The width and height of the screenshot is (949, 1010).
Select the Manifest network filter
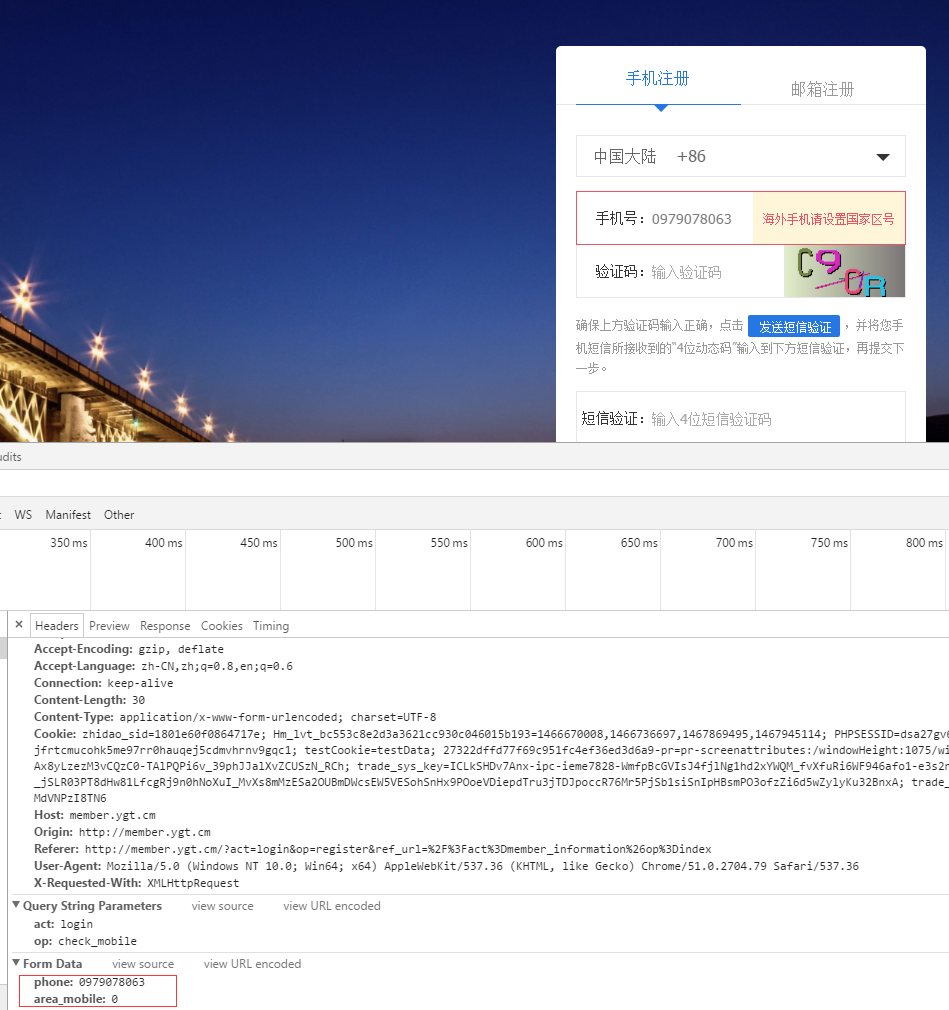(67, 514)
